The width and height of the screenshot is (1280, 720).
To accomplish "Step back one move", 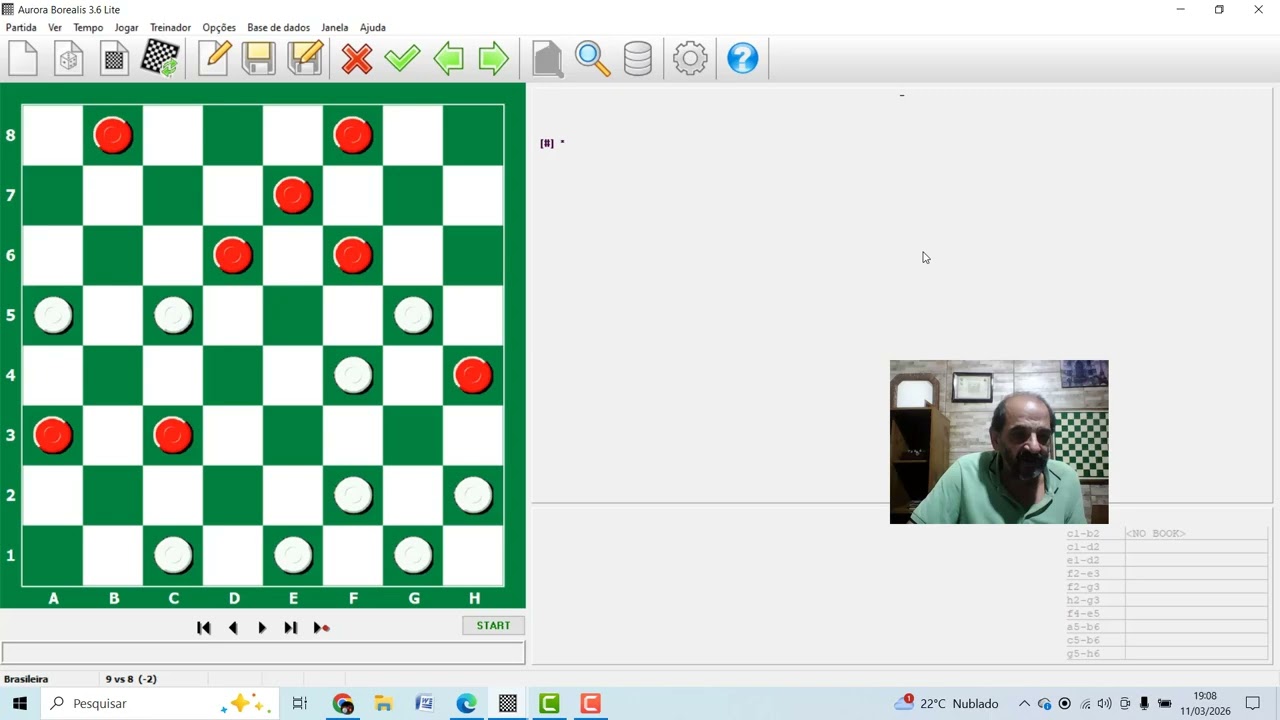I will coord(233,628).
